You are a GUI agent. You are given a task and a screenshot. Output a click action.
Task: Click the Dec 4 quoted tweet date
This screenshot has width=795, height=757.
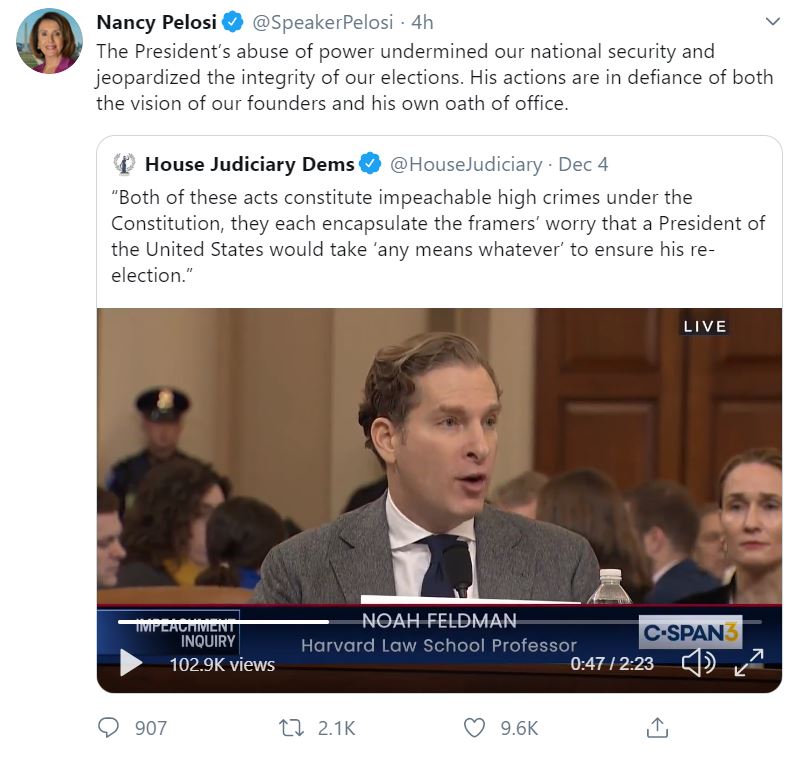tap(583, 164)
